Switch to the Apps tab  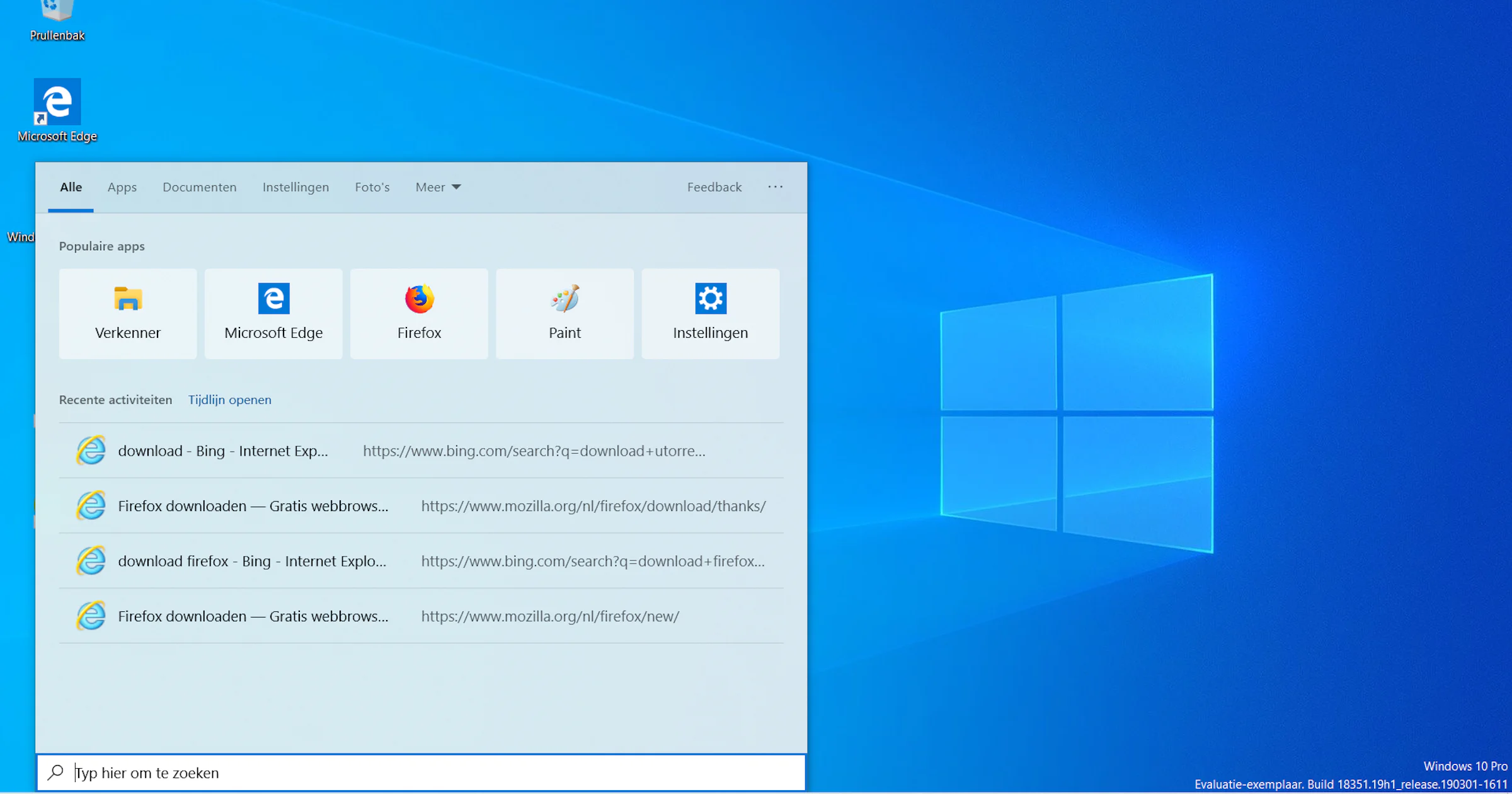tap(122, 187)
